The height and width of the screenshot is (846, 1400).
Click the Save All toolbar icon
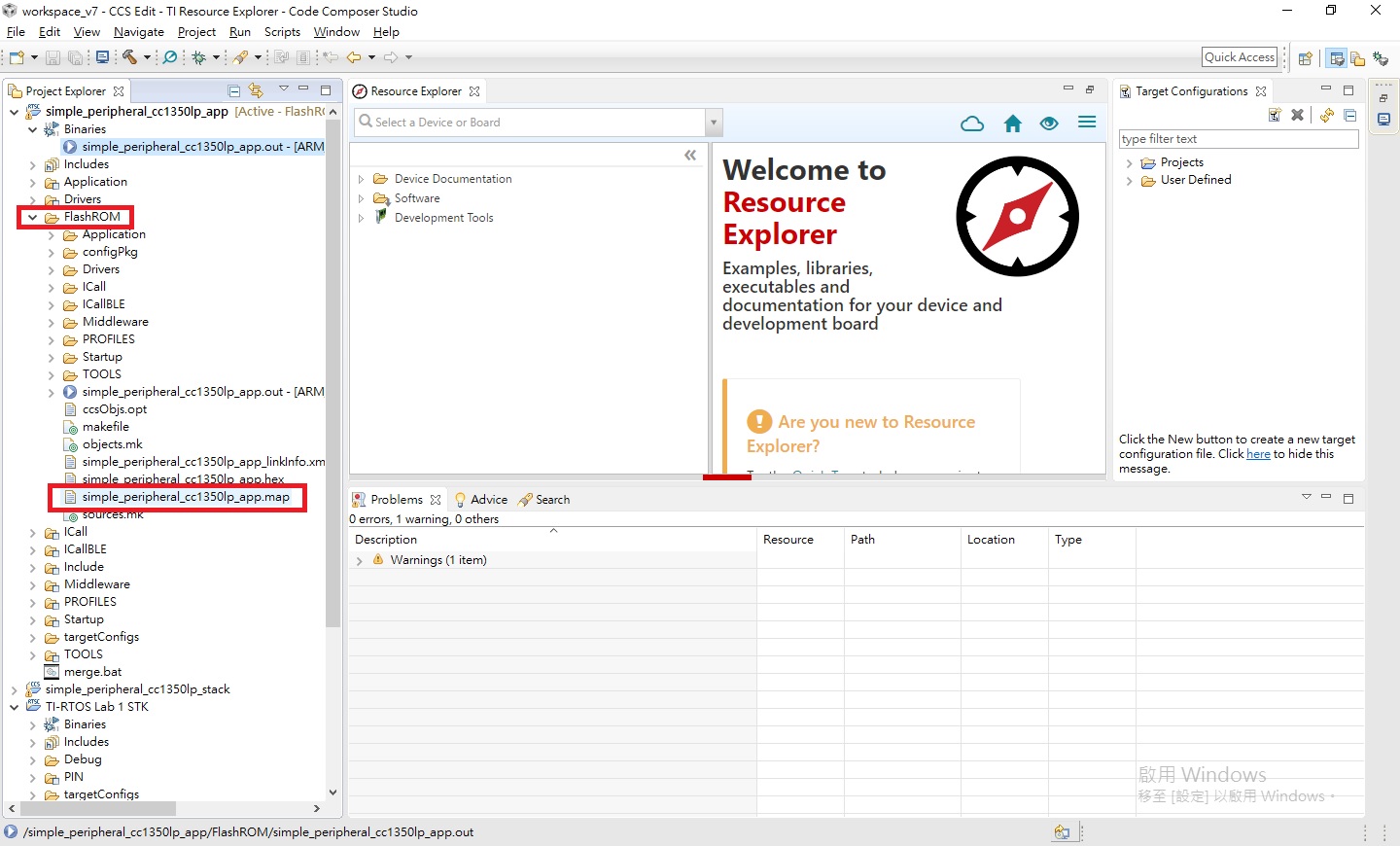(76, 57)
